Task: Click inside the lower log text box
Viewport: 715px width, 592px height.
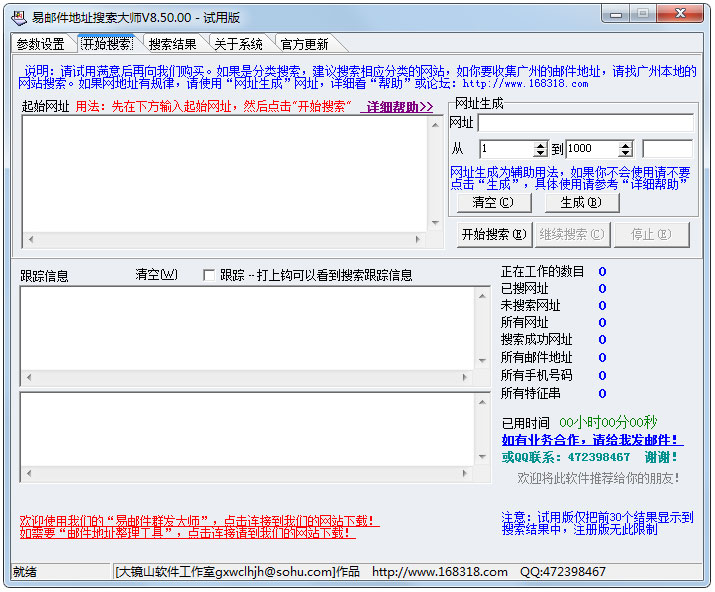Action: (248, 430)
